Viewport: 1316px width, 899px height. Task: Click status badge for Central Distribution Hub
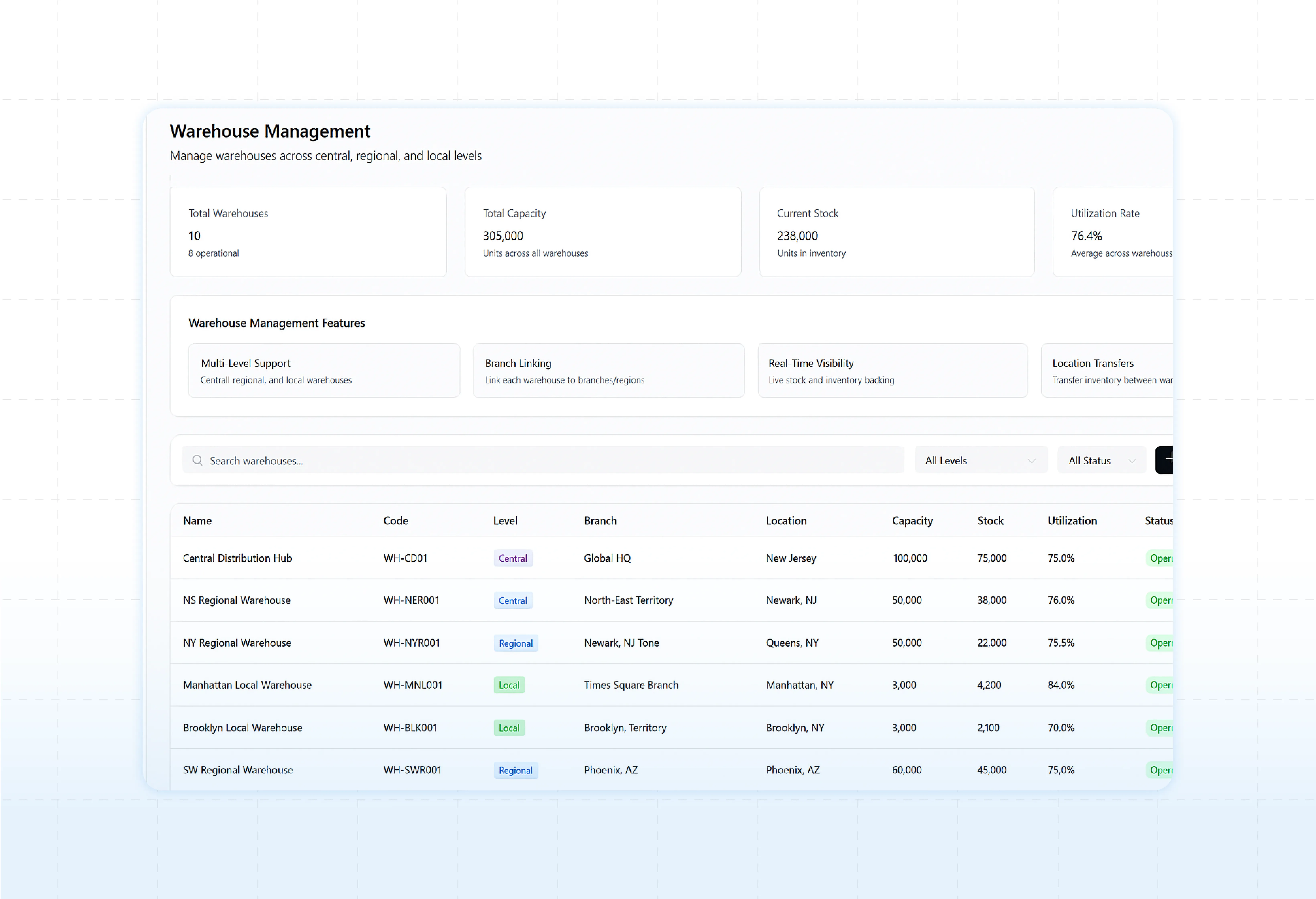click(x=1160, y=558)
